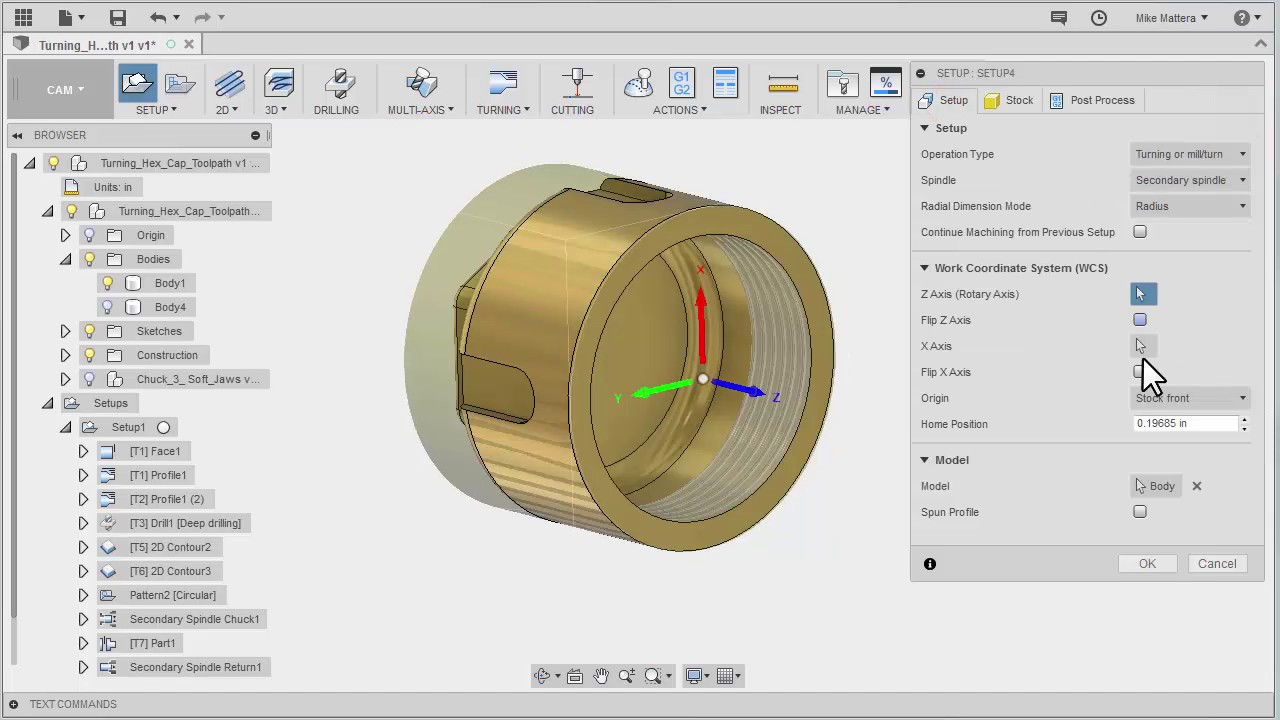This screenshot has width=1280, height=720.
Task: Switch to the Post Process tab
Action: click(1092, 100)
